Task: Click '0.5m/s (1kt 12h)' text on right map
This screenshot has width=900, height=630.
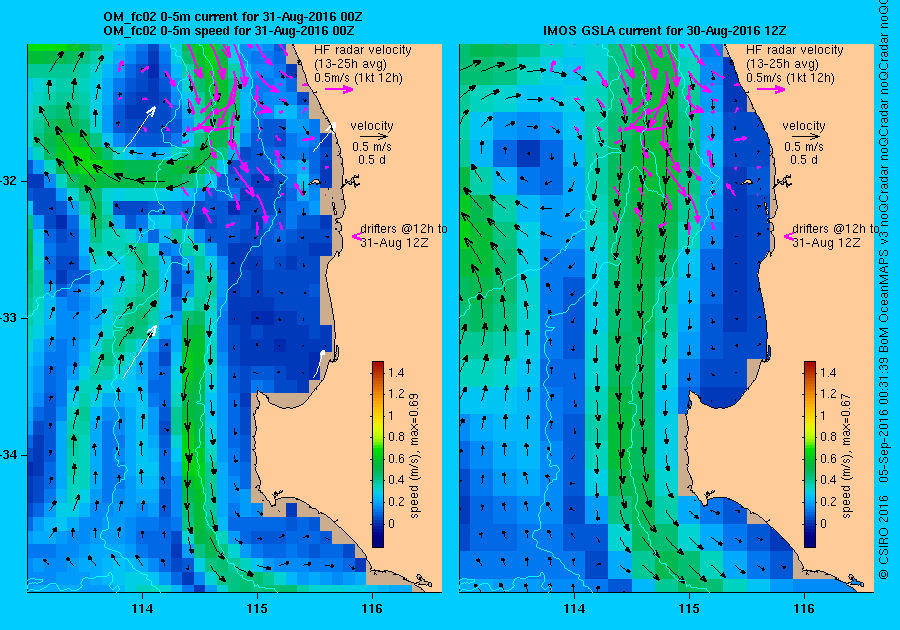Action: pos(790,78)
